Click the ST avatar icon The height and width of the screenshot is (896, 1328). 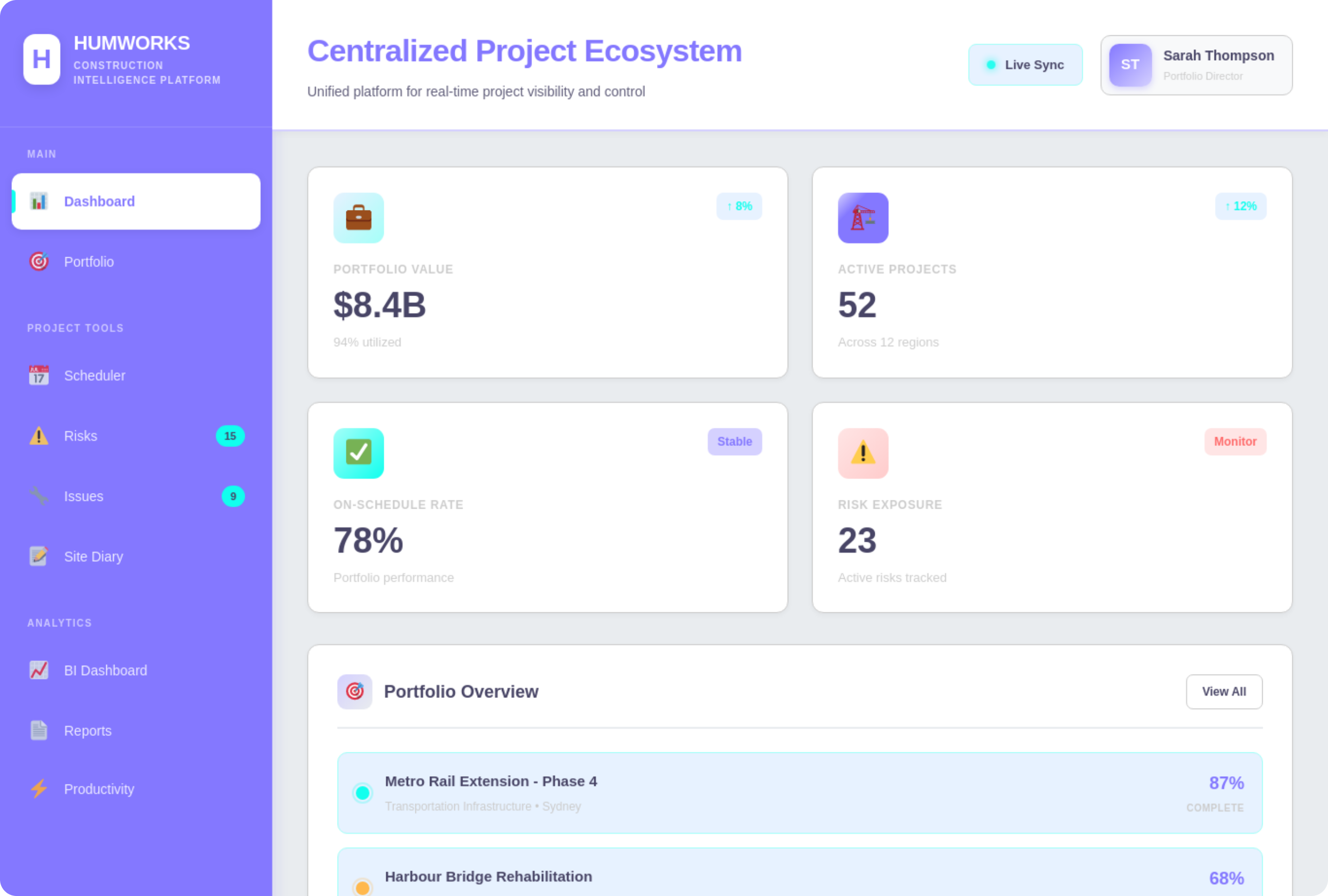pos(1130,65)
